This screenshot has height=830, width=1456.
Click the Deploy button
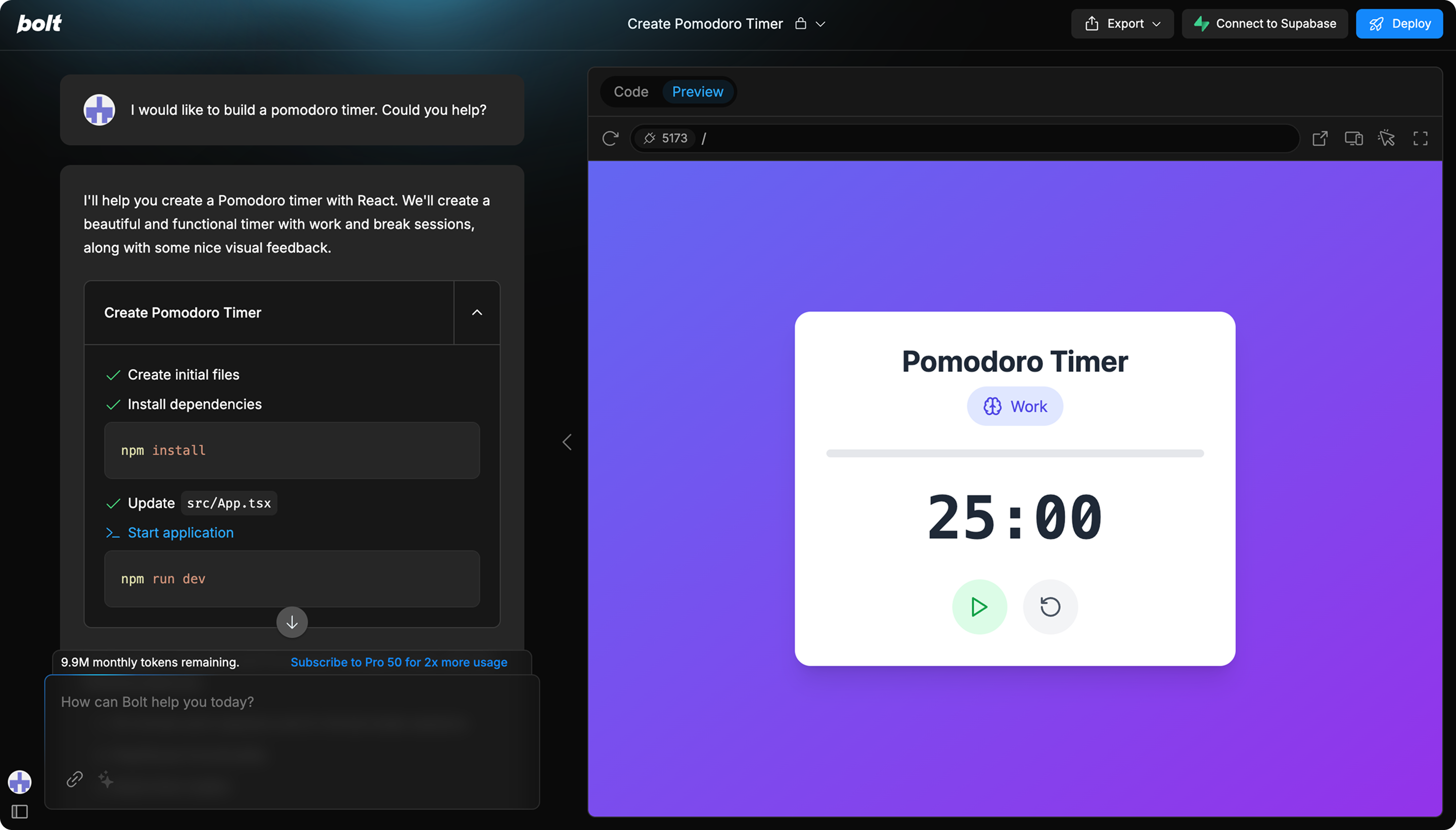pos(1399,23)
